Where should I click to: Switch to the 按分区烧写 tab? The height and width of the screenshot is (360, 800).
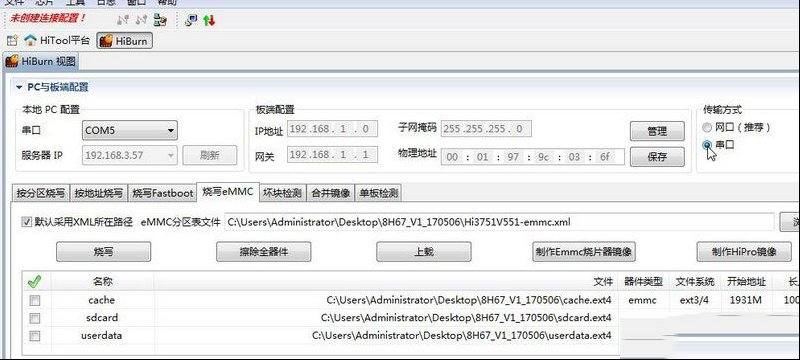tap(40, 193)
